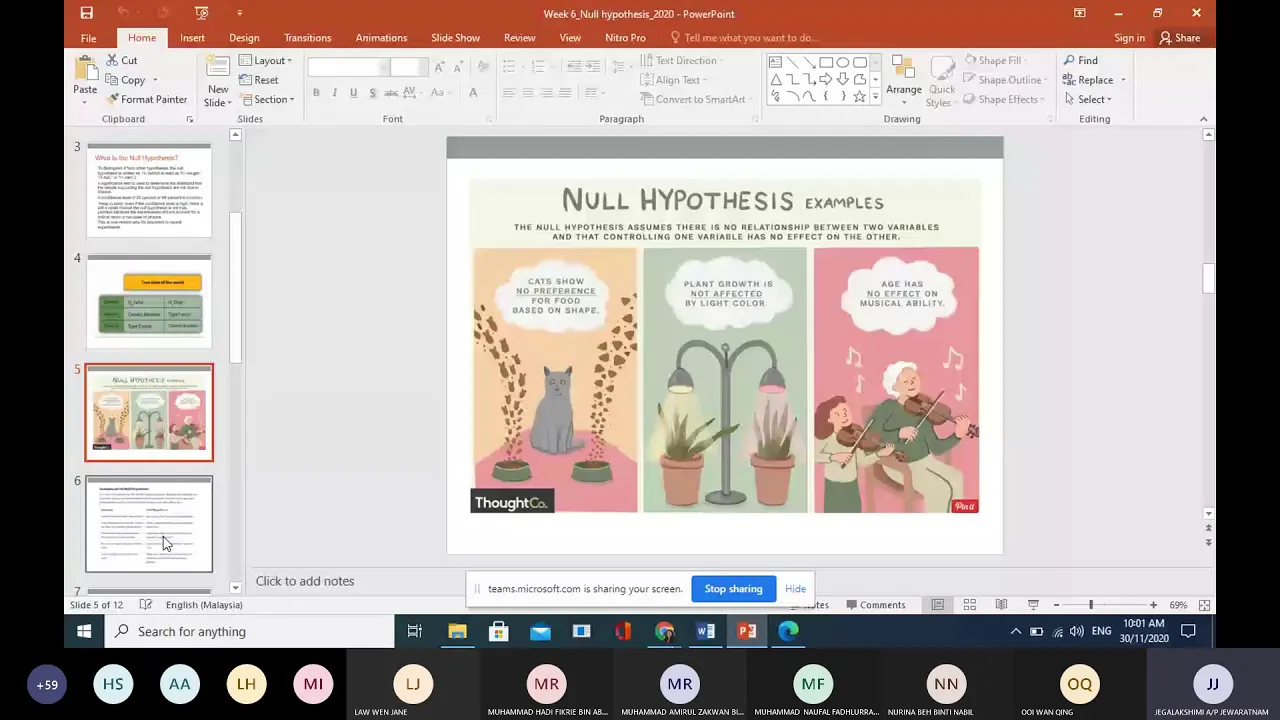Align text right
This screenshot has width=1280, height=720.
pyautogui.click(x=546, y=93)
